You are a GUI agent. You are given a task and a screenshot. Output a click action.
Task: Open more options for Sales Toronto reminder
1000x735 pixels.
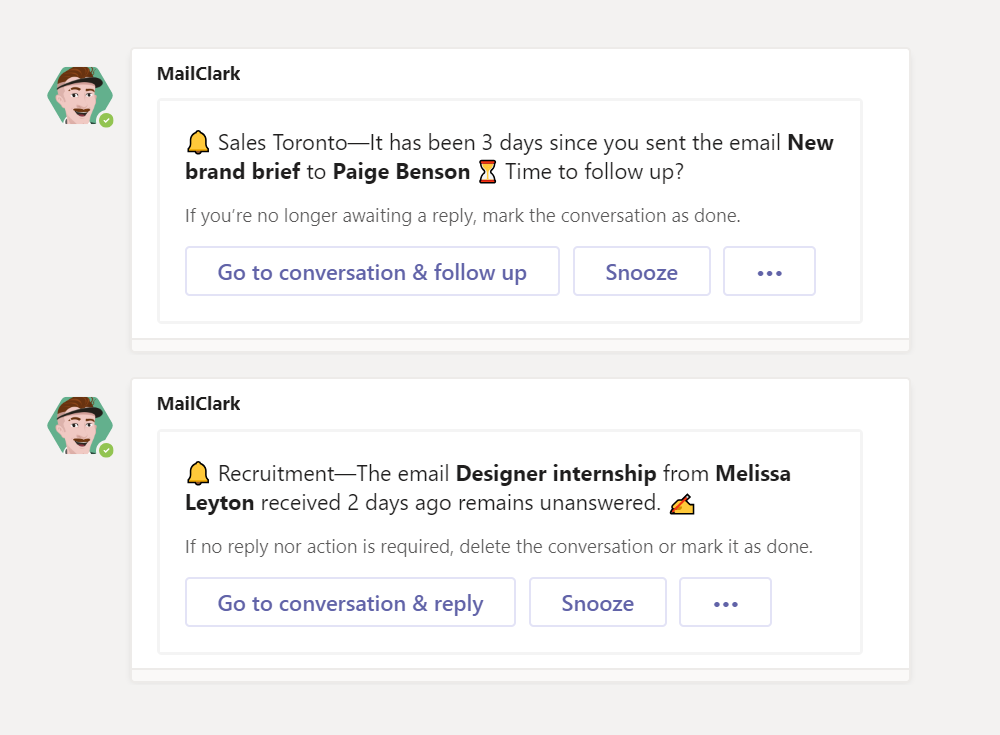point(769,272)
